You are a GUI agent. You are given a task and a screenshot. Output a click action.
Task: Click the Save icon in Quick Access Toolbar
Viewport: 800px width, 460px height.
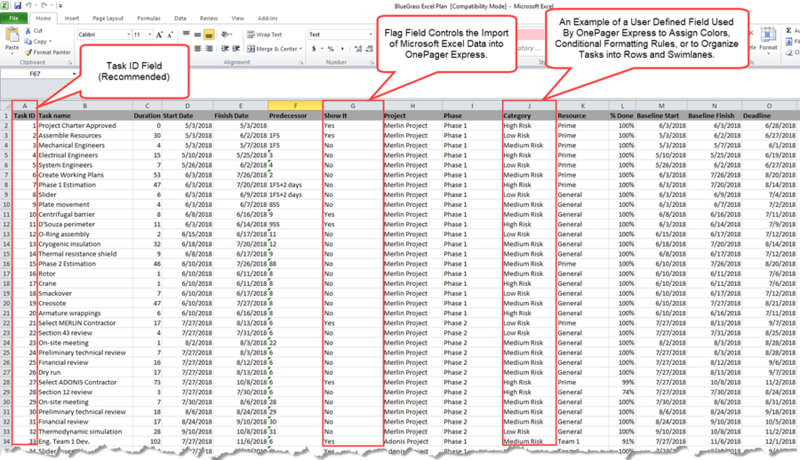(x=17, y=6)
